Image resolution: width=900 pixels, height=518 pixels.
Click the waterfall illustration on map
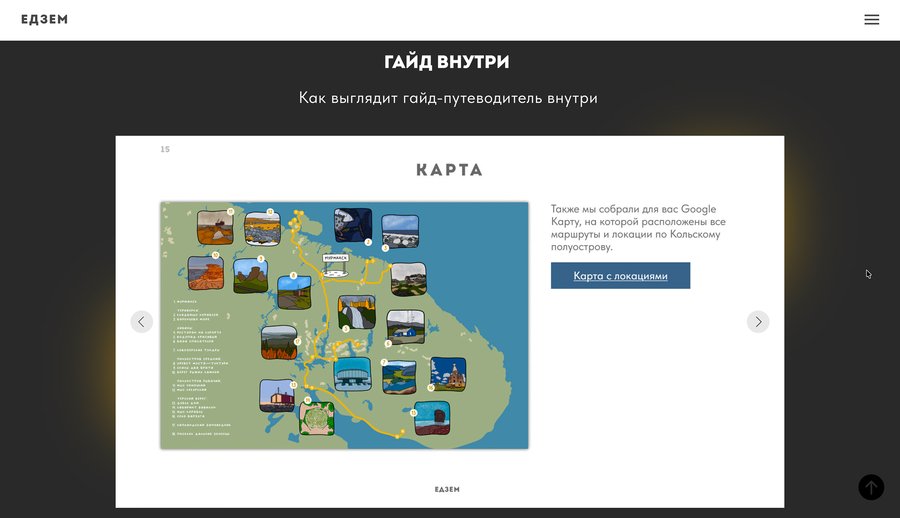tap(357, 312)
